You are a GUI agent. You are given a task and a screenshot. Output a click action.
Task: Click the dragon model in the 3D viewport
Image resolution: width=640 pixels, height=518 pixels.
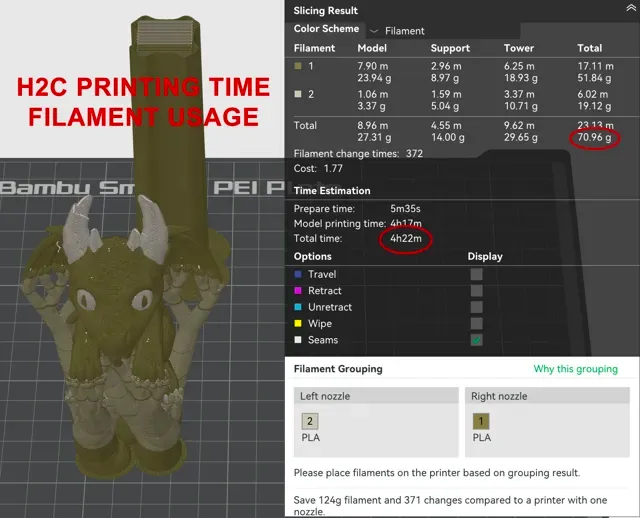(x=122, y=339)
